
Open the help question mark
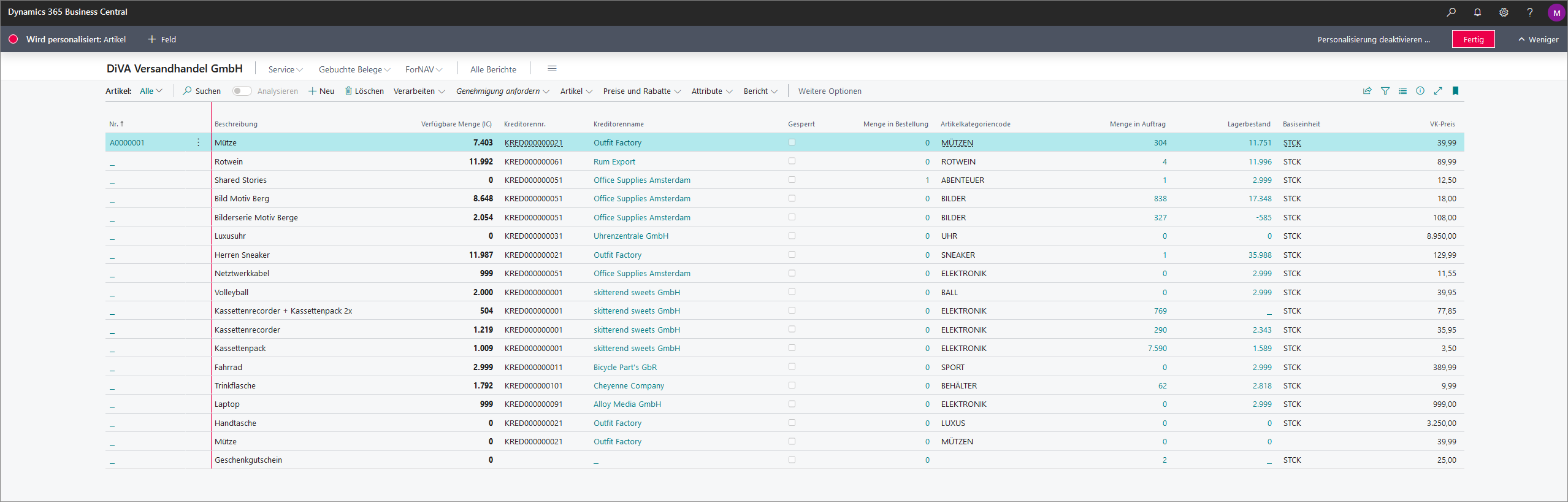(1530, 12)
